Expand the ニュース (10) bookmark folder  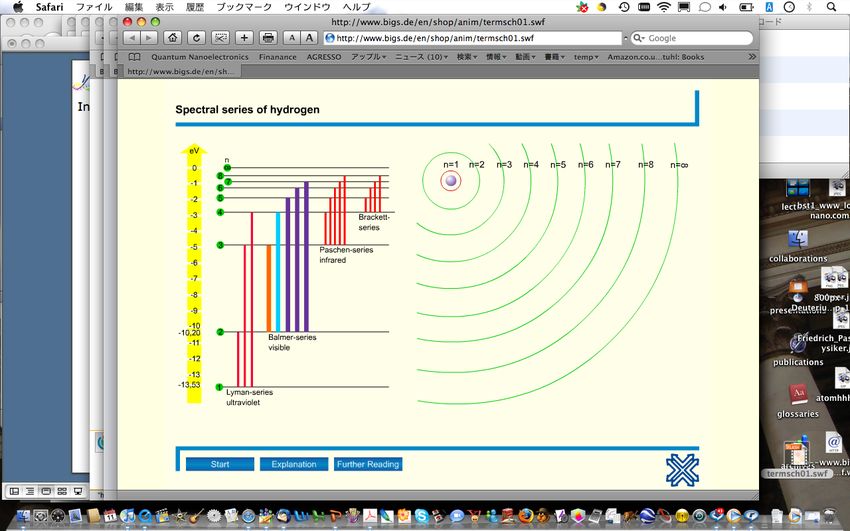pos(421,57)
